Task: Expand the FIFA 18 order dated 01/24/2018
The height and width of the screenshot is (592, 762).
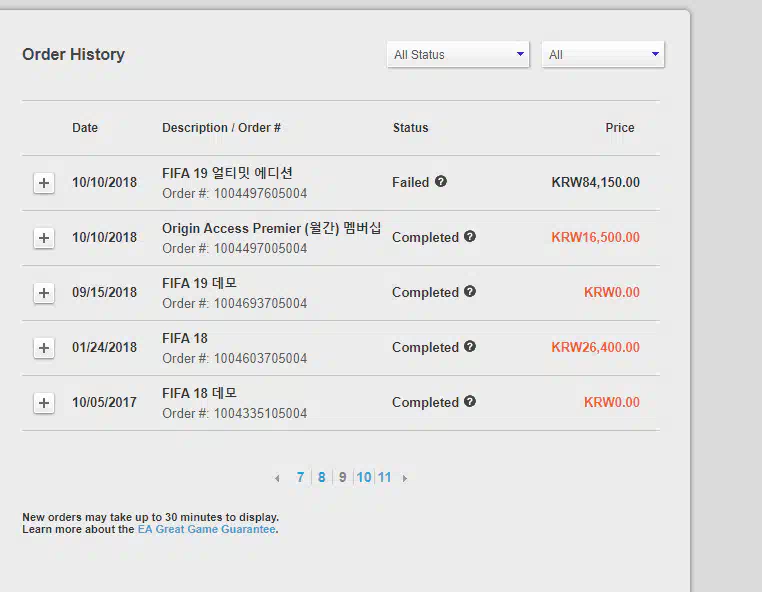Action: [44, 348]
